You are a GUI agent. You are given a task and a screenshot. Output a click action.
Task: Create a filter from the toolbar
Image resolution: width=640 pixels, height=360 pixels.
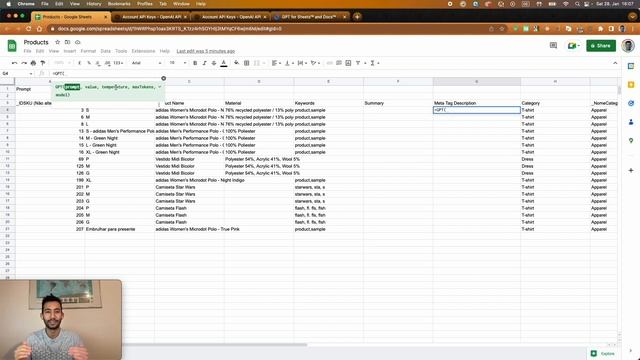[358, 63]
